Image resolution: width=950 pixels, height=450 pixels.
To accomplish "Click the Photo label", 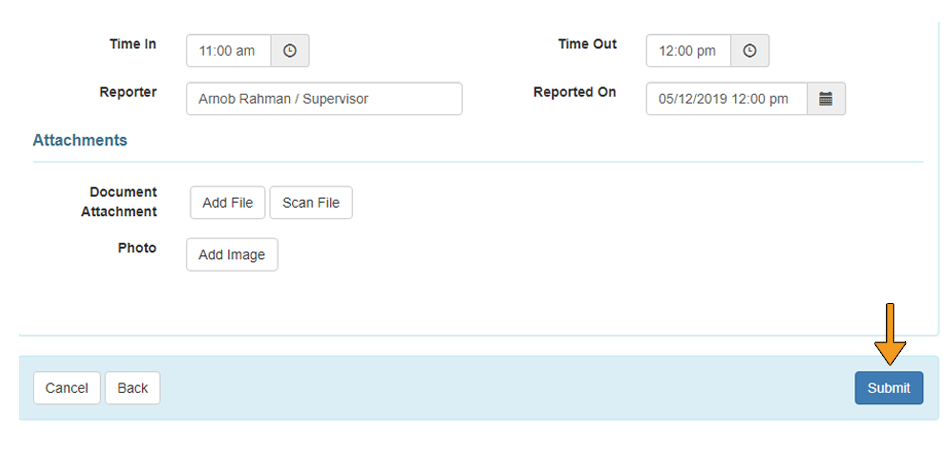I will tap(138, 248).
